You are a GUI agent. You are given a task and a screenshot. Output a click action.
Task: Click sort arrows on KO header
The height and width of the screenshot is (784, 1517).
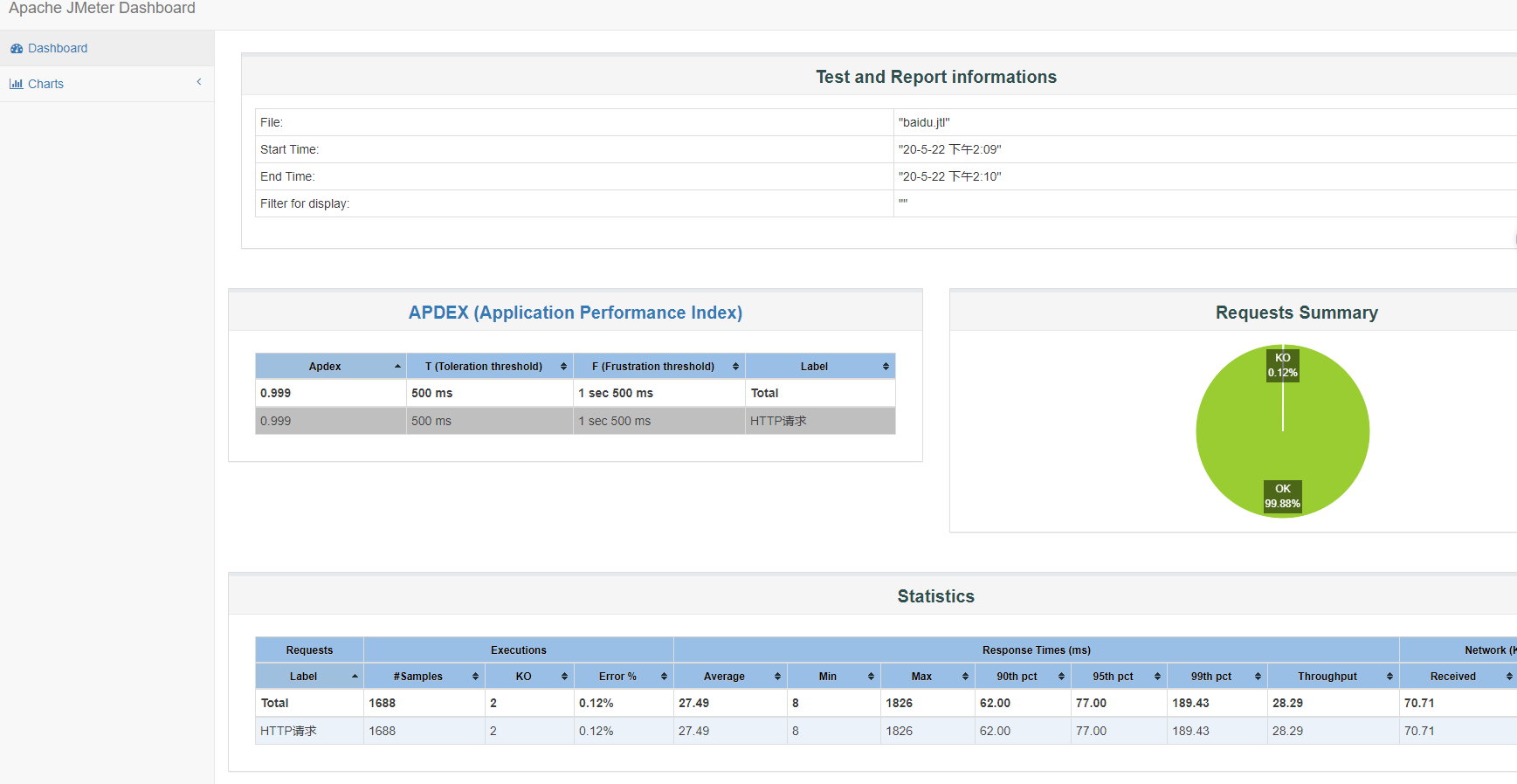pos(565,677)
